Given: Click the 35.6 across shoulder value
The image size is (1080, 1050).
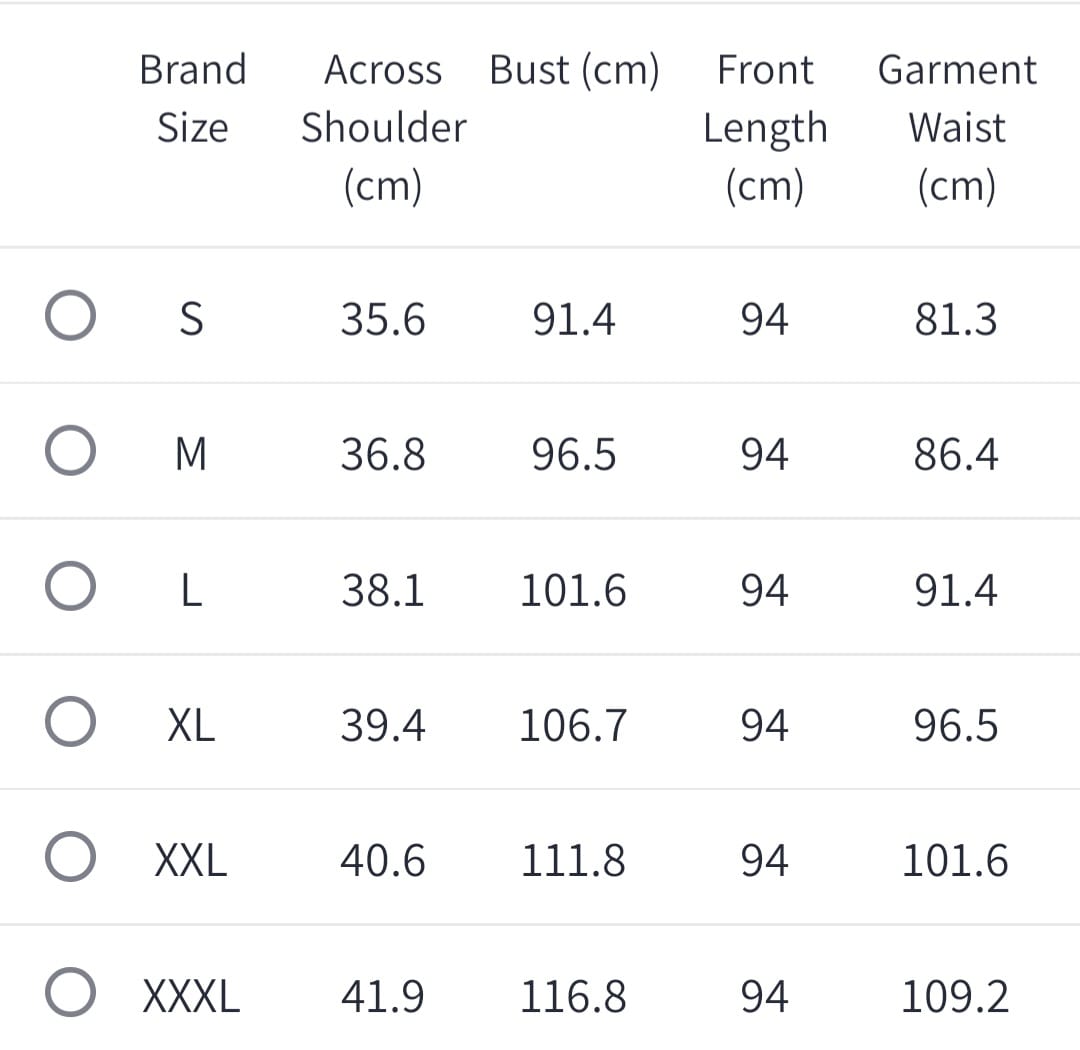Looking at the screenshot, I should tap(383, 320).
